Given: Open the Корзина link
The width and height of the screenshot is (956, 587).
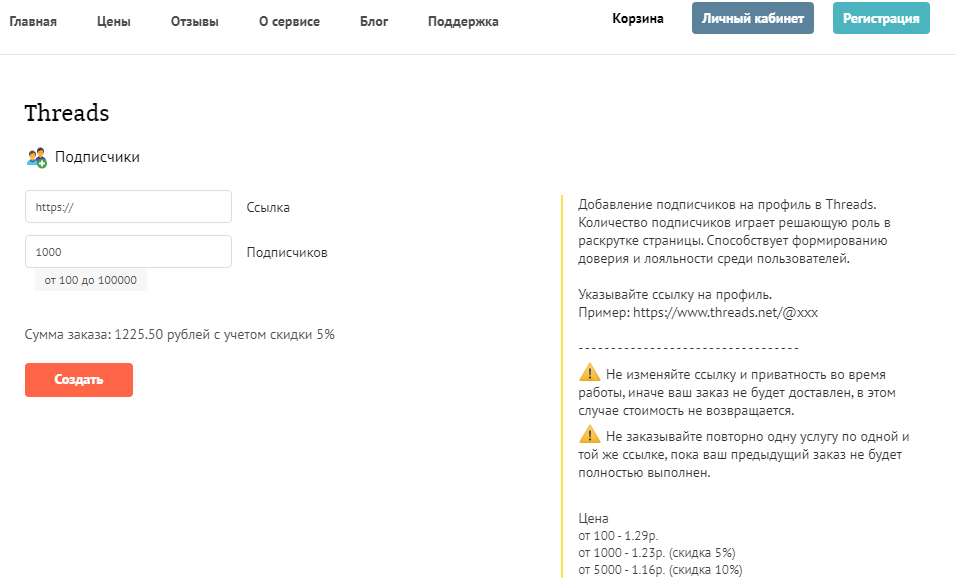Looking at the screenshot, I should [638, 18].
